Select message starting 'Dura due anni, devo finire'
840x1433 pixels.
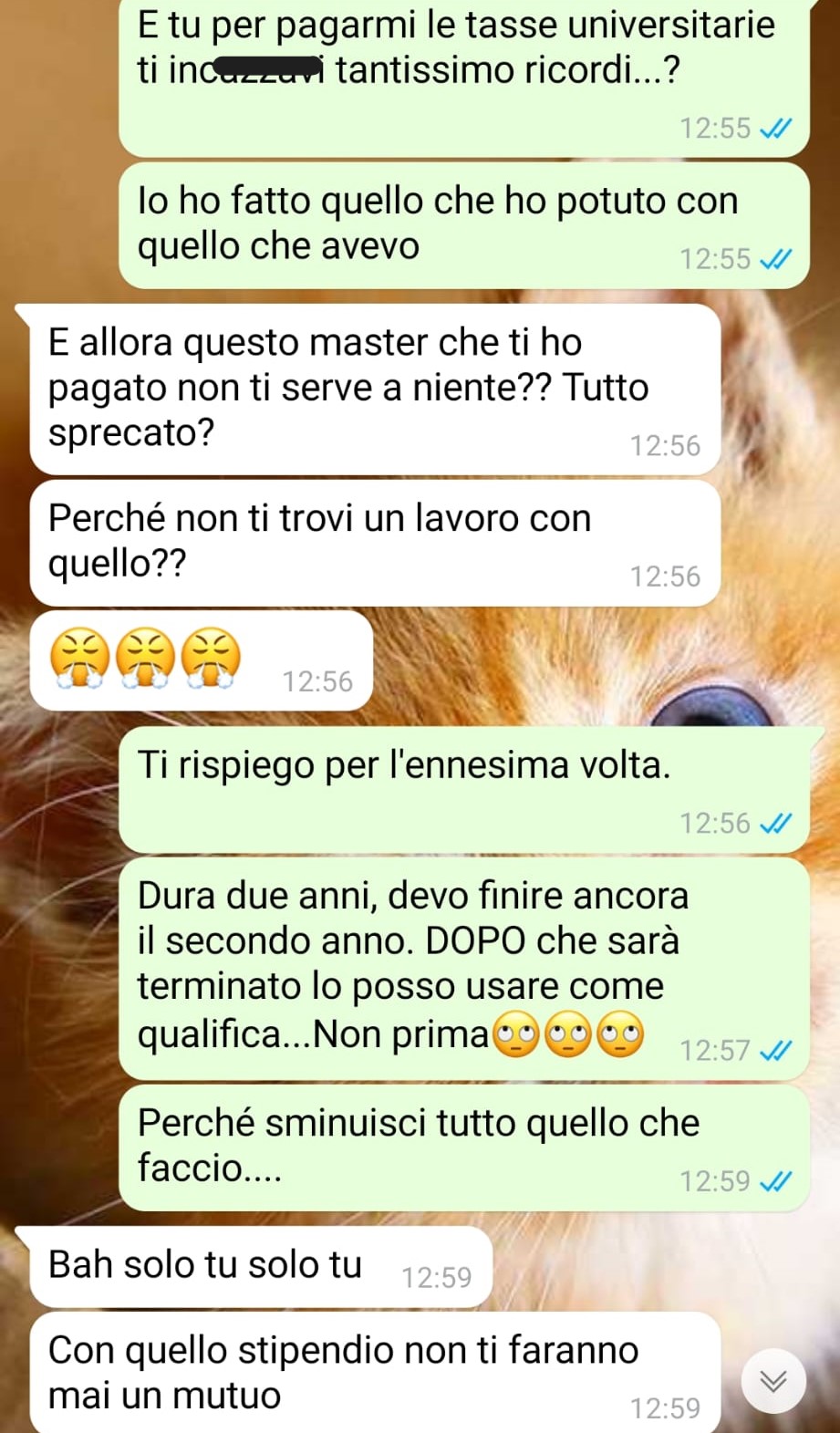(x=464, y=969)
